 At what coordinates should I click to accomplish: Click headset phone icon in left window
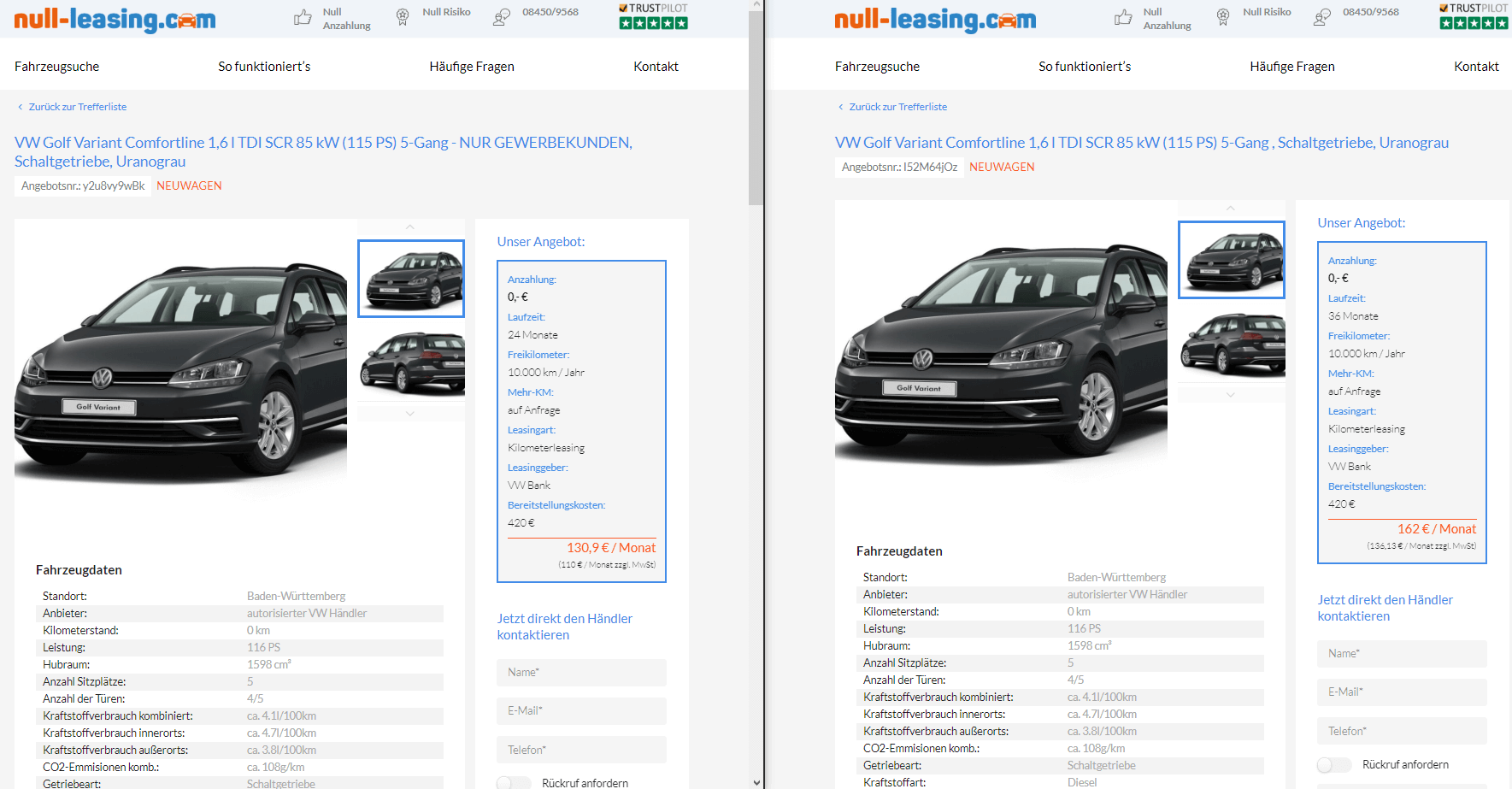(502, 17)
